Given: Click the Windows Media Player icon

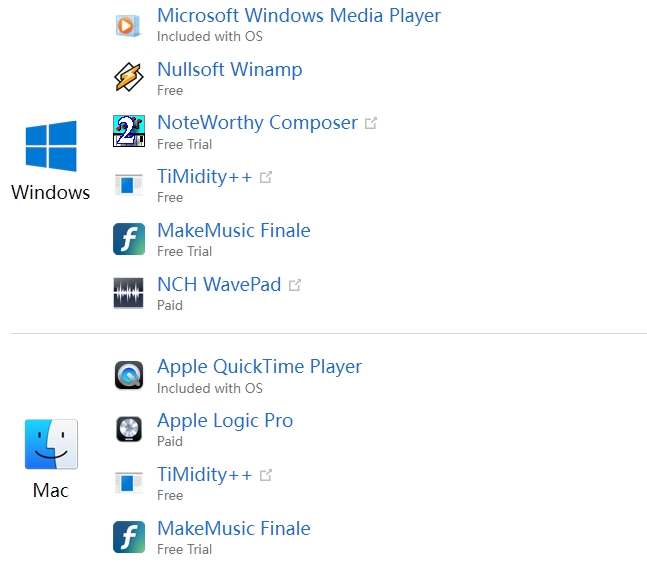Looking at the screenshot, I should (129, 26).
